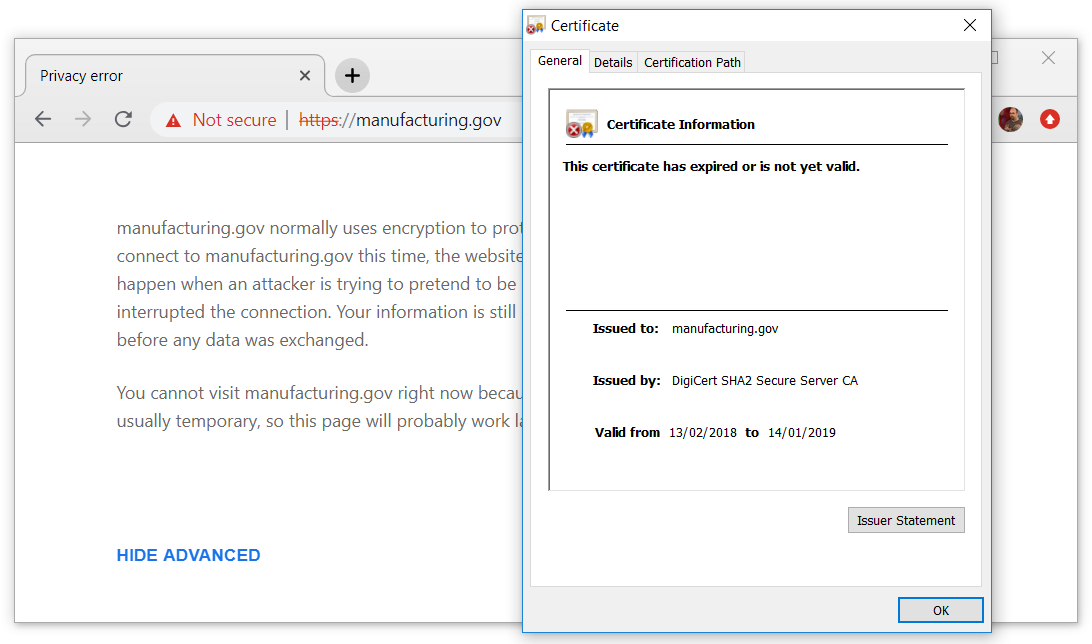This screenshot has height=644, width=1092.
Task: Open the Certification Path tab
Action: pos(692,63)
